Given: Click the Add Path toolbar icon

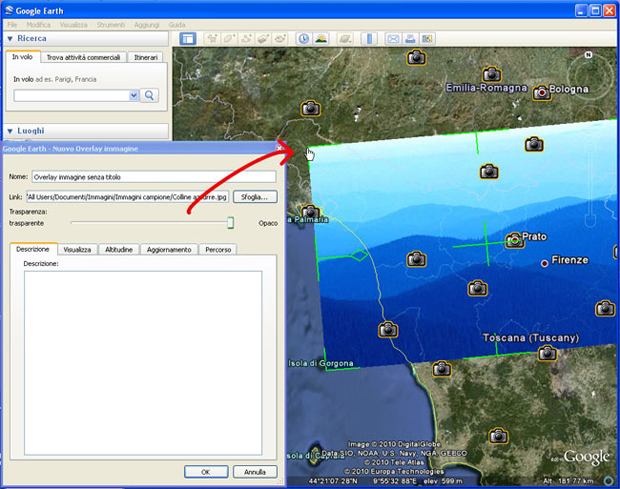Looking at the screenshot, I should 246,39.
